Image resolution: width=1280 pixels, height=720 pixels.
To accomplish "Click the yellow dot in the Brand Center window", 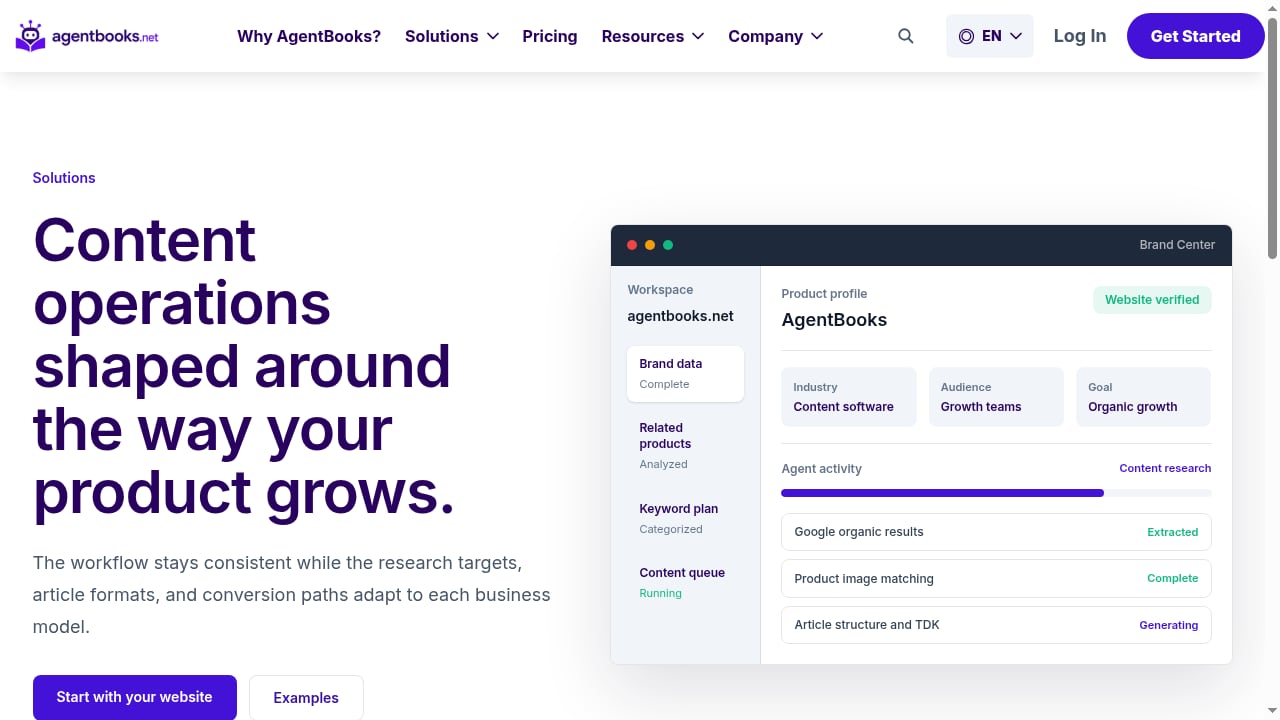I will pyautogui.click(x=650, y=245).
